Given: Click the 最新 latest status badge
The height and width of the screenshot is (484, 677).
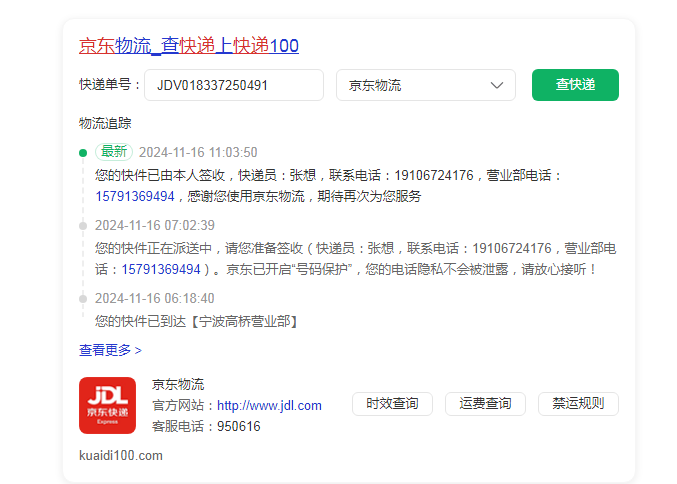Looking at the screenshot, I should pos(114,152).
